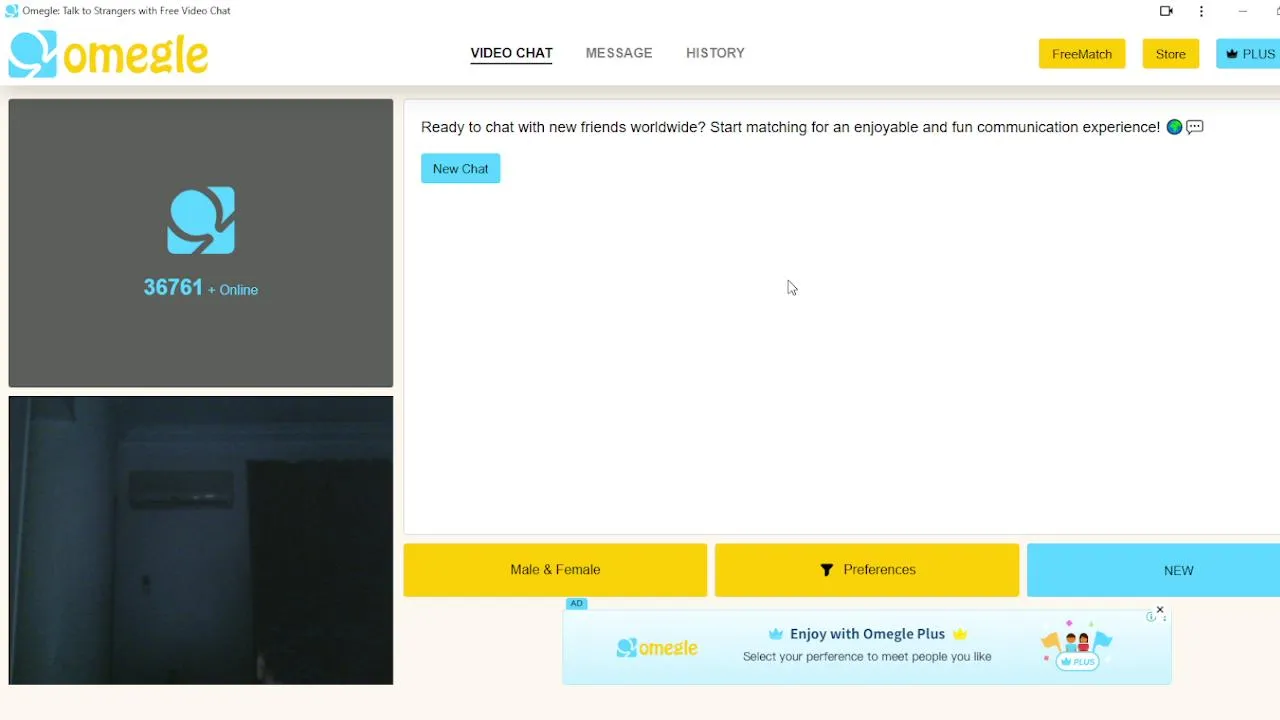Click the camera icon in title bar

click(1166, 11)
